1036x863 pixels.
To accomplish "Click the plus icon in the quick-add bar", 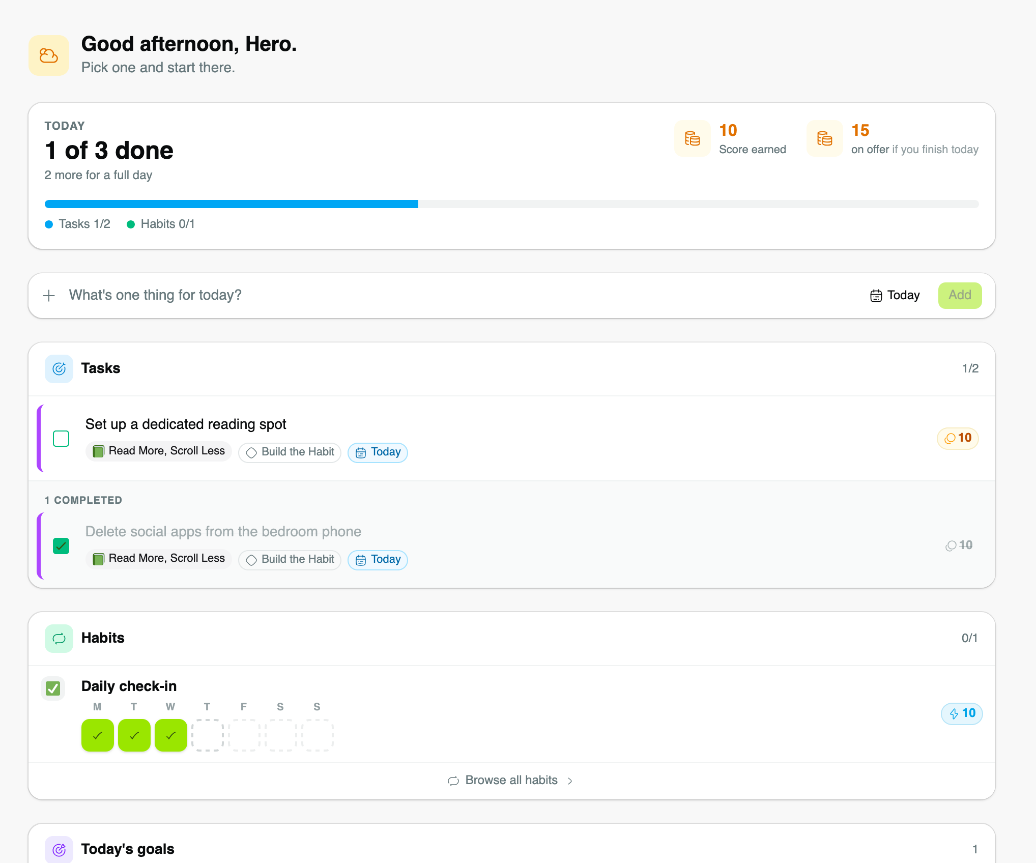I will tap(49, 295).
